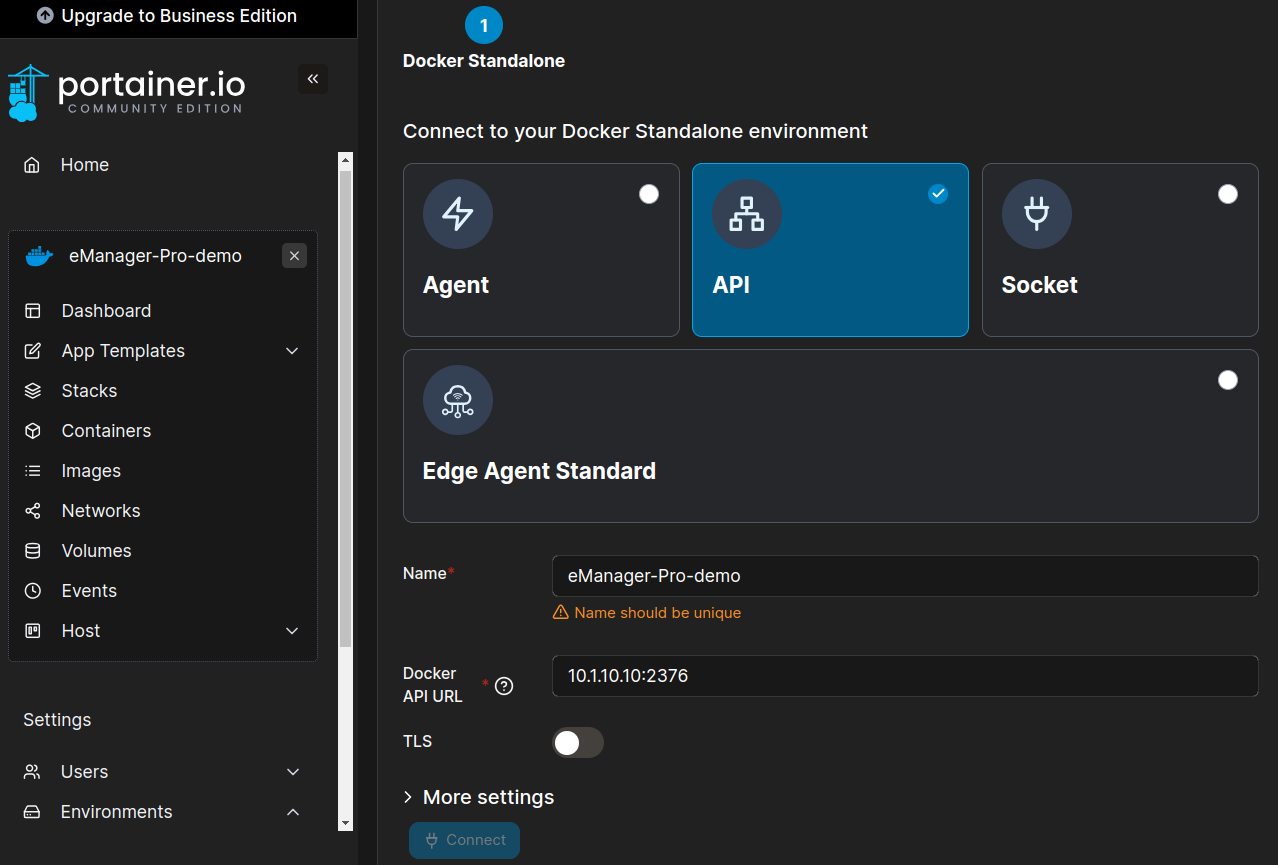Expand the App Templates chevron
Viewport: 1278px width, 865px height.
click(x=292, y=351)
